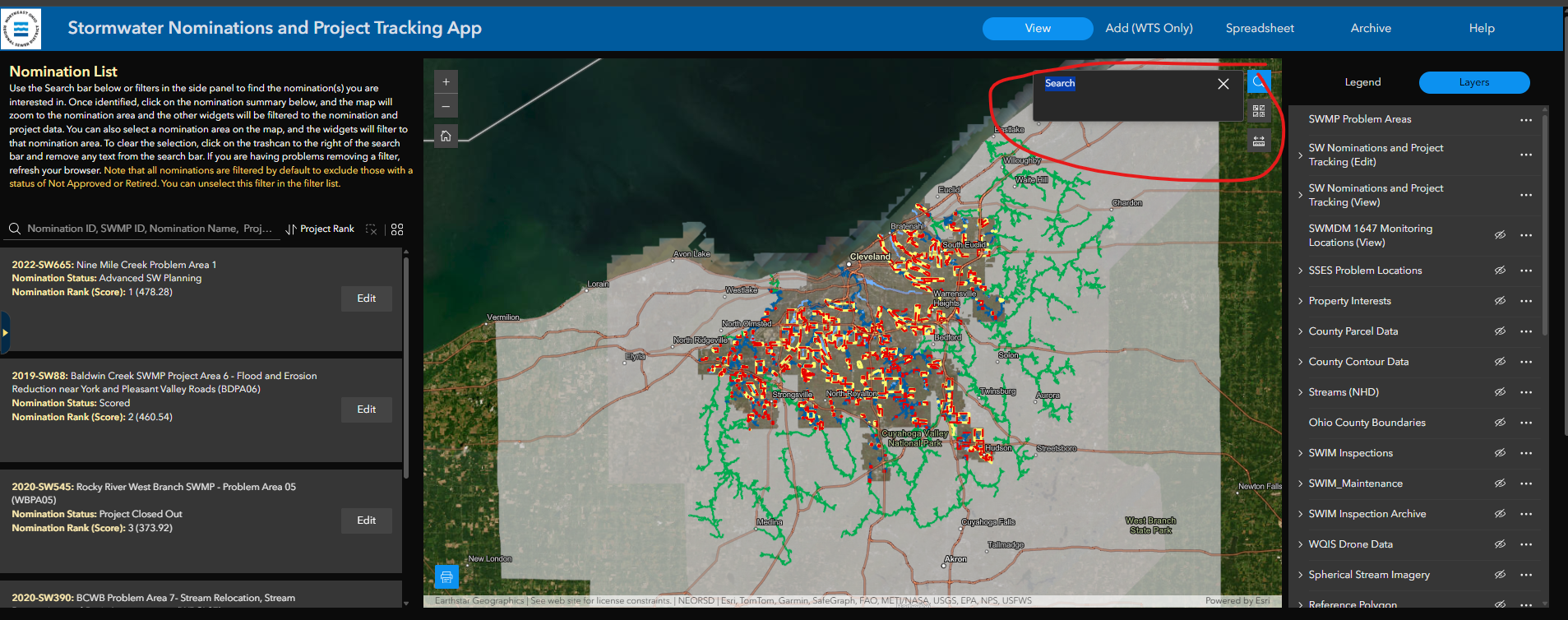Screen dimensions: 1568x620
Task: Open options menu for Ohio County Boundaries
Action: click(1526, 423)
